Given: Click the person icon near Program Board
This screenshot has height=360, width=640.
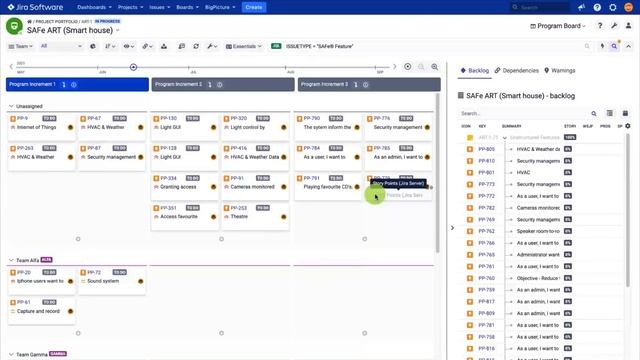Looking at the screenshot, I should 629,26.
